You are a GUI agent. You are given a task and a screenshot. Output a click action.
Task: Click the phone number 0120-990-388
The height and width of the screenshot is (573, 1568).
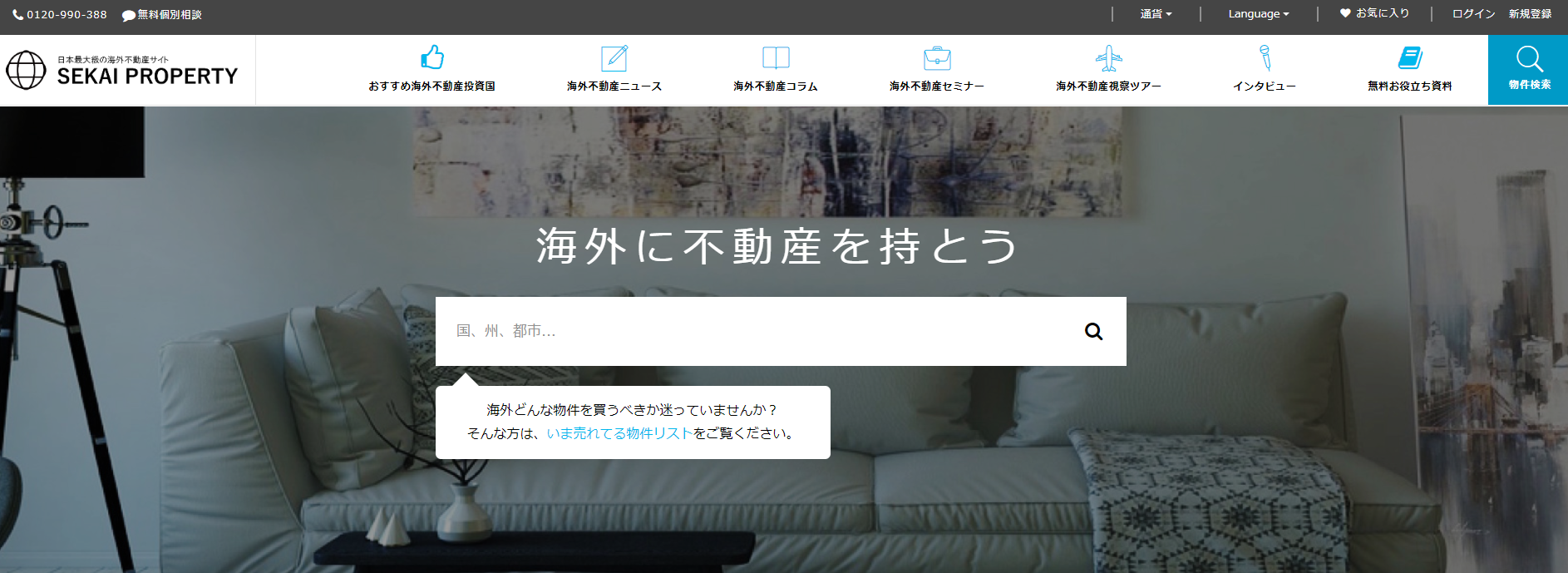67,15
